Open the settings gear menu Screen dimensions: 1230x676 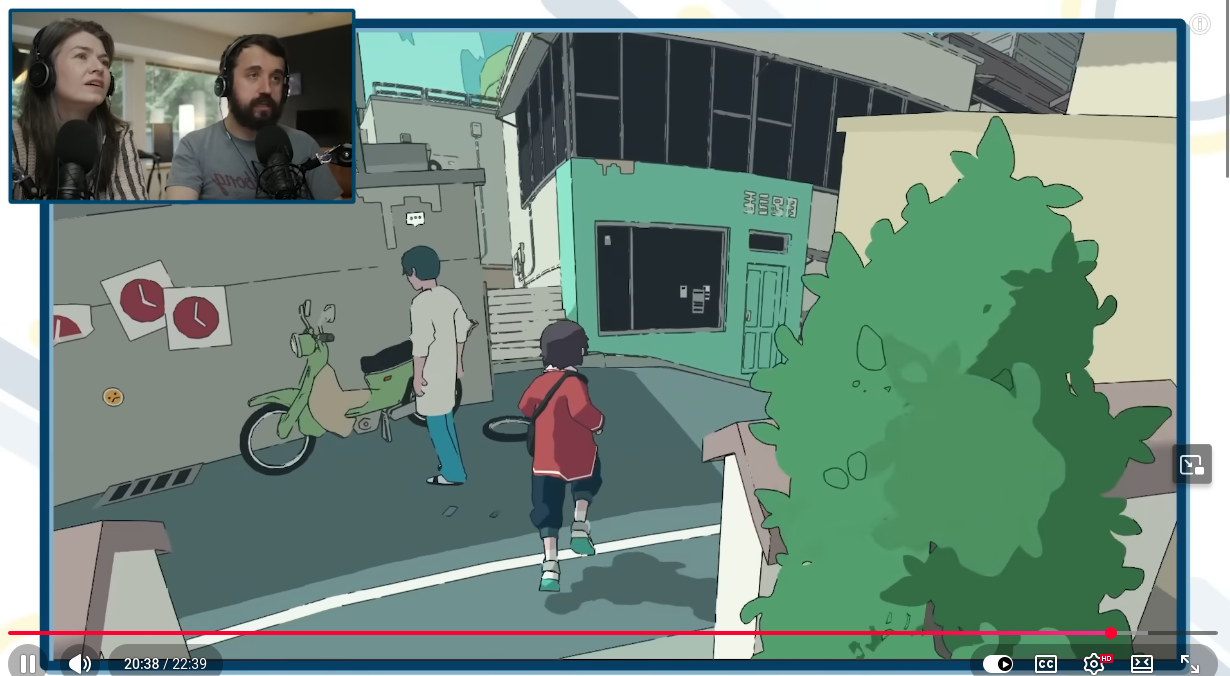coord(1095,664)
